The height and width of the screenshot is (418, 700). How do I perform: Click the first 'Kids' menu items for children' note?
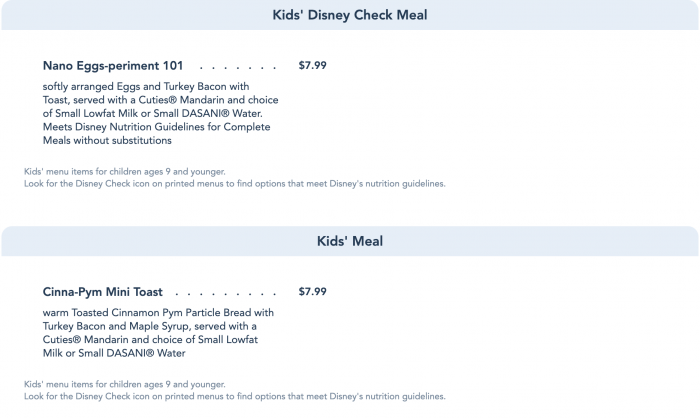[x=125, y=171]
